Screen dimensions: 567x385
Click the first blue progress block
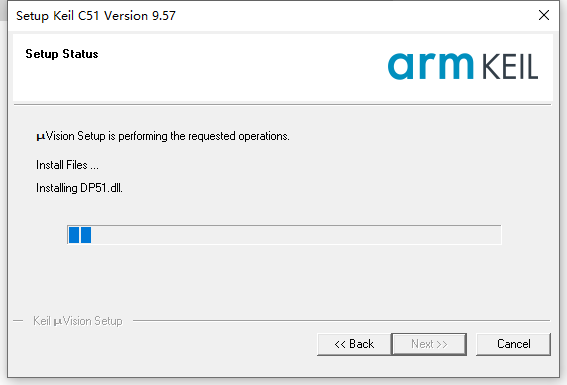[x=74, y=235]
